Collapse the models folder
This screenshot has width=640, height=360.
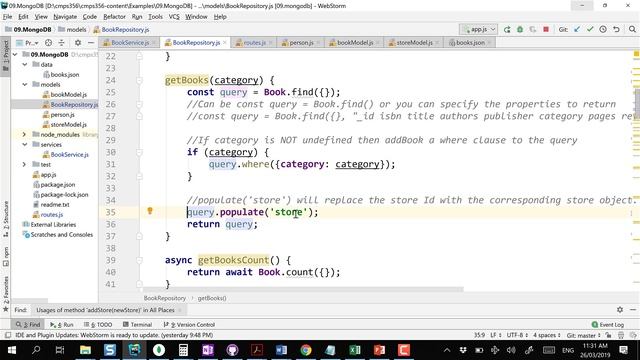coord(24,84)
